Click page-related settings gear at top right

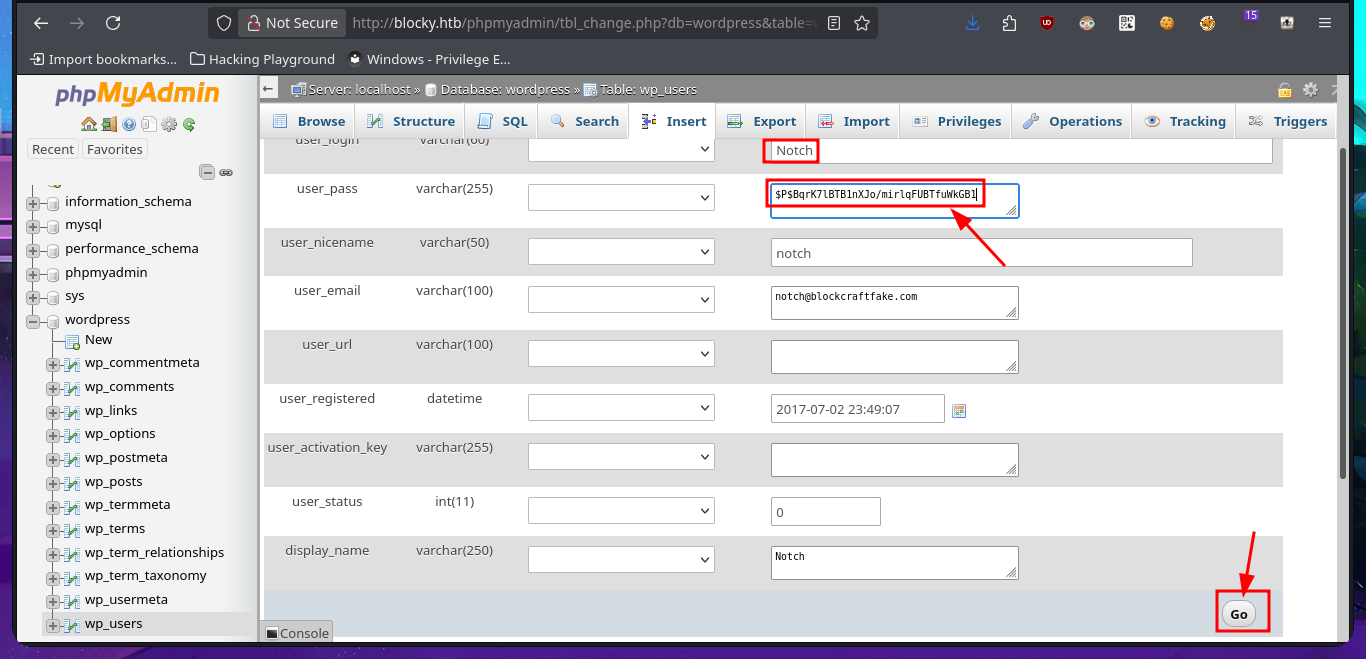1310,89
